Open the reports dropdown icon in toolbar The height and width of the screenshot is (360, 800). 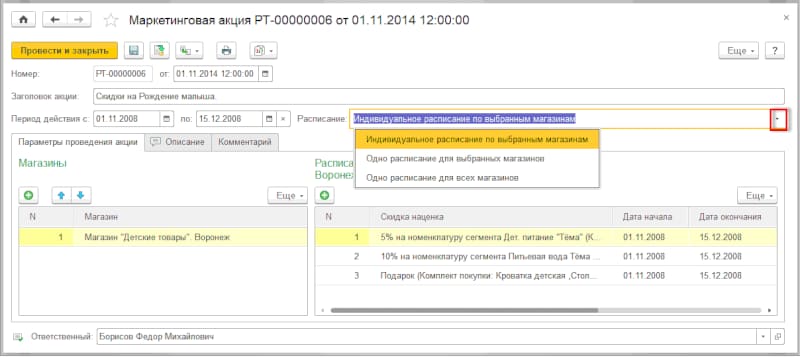tap(263, 50)
